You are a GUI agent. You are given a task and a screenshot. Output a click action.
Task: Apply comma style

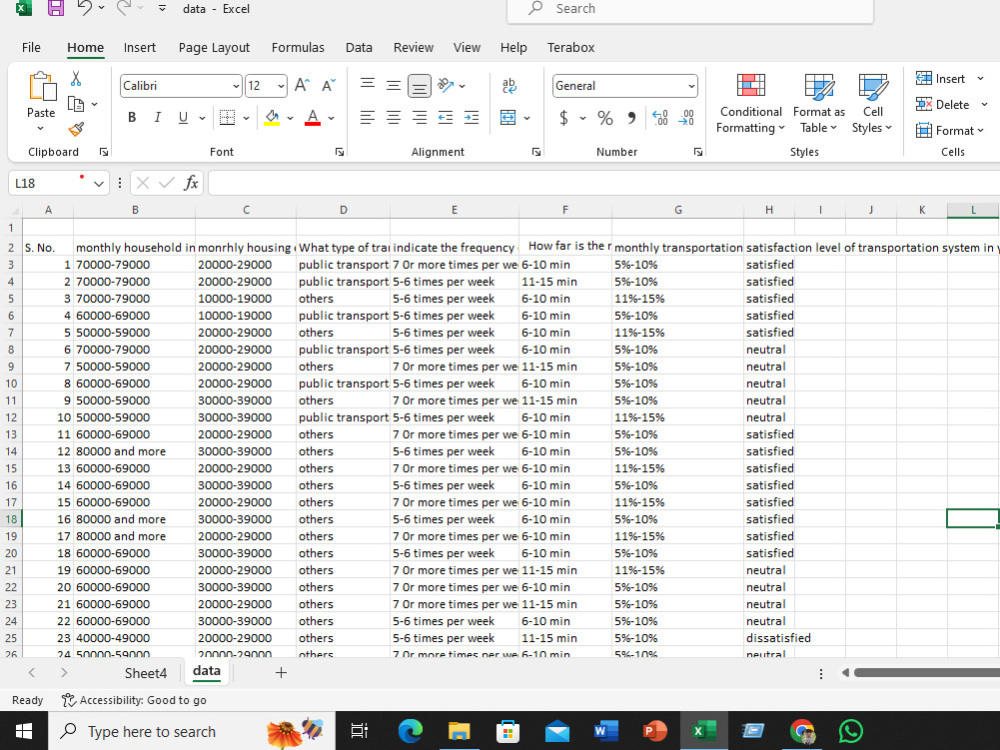(631, 118)
